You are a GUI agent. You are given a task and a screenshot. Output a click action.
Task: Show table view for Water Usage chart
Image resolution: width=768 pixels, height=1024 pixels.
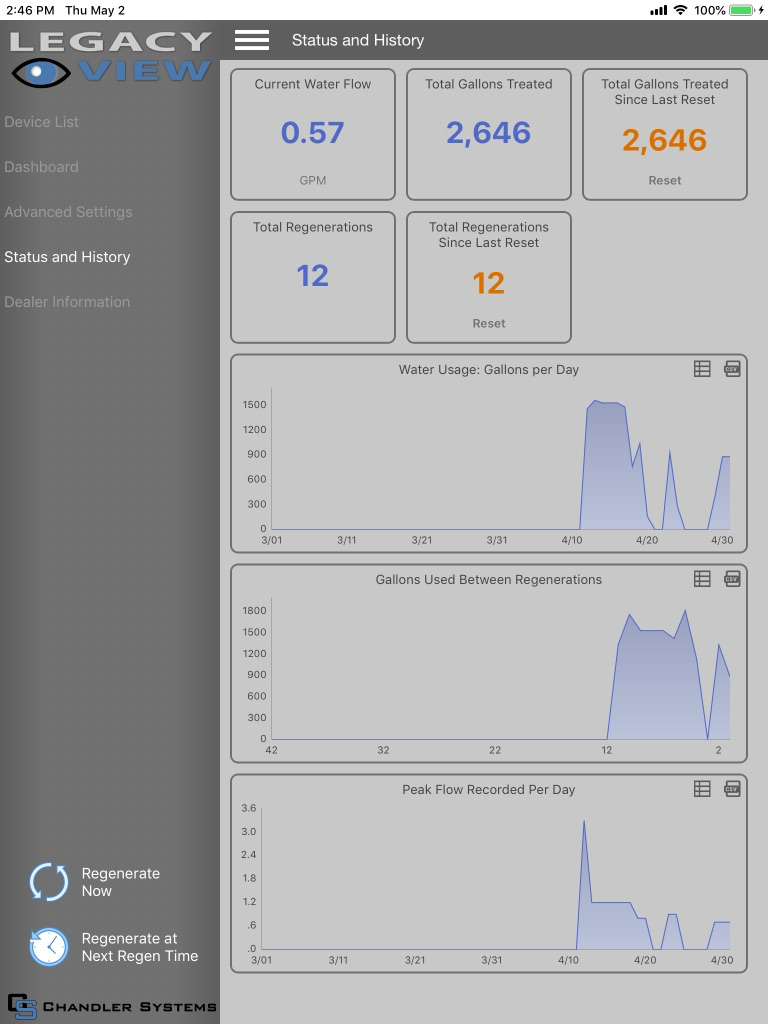pos(702,369)
